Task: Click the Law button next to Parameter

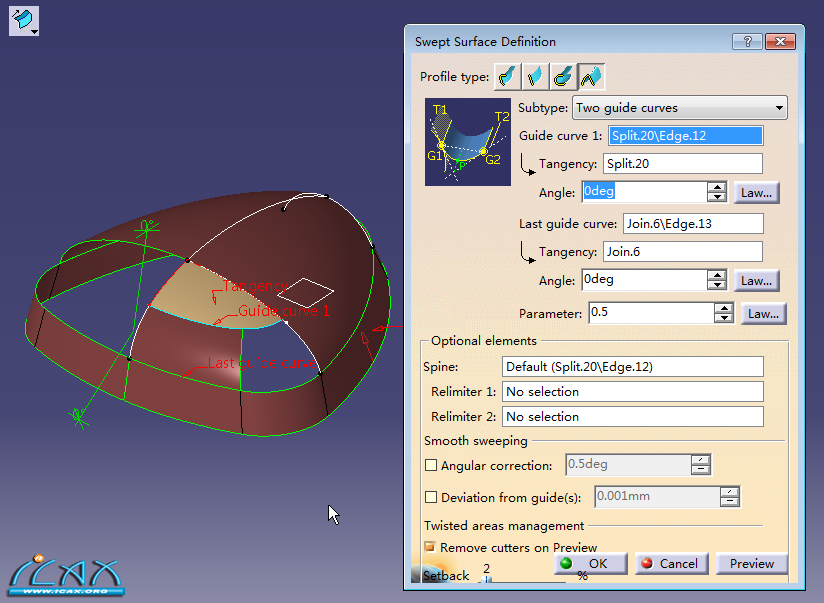Action: (x=764, y=314)
